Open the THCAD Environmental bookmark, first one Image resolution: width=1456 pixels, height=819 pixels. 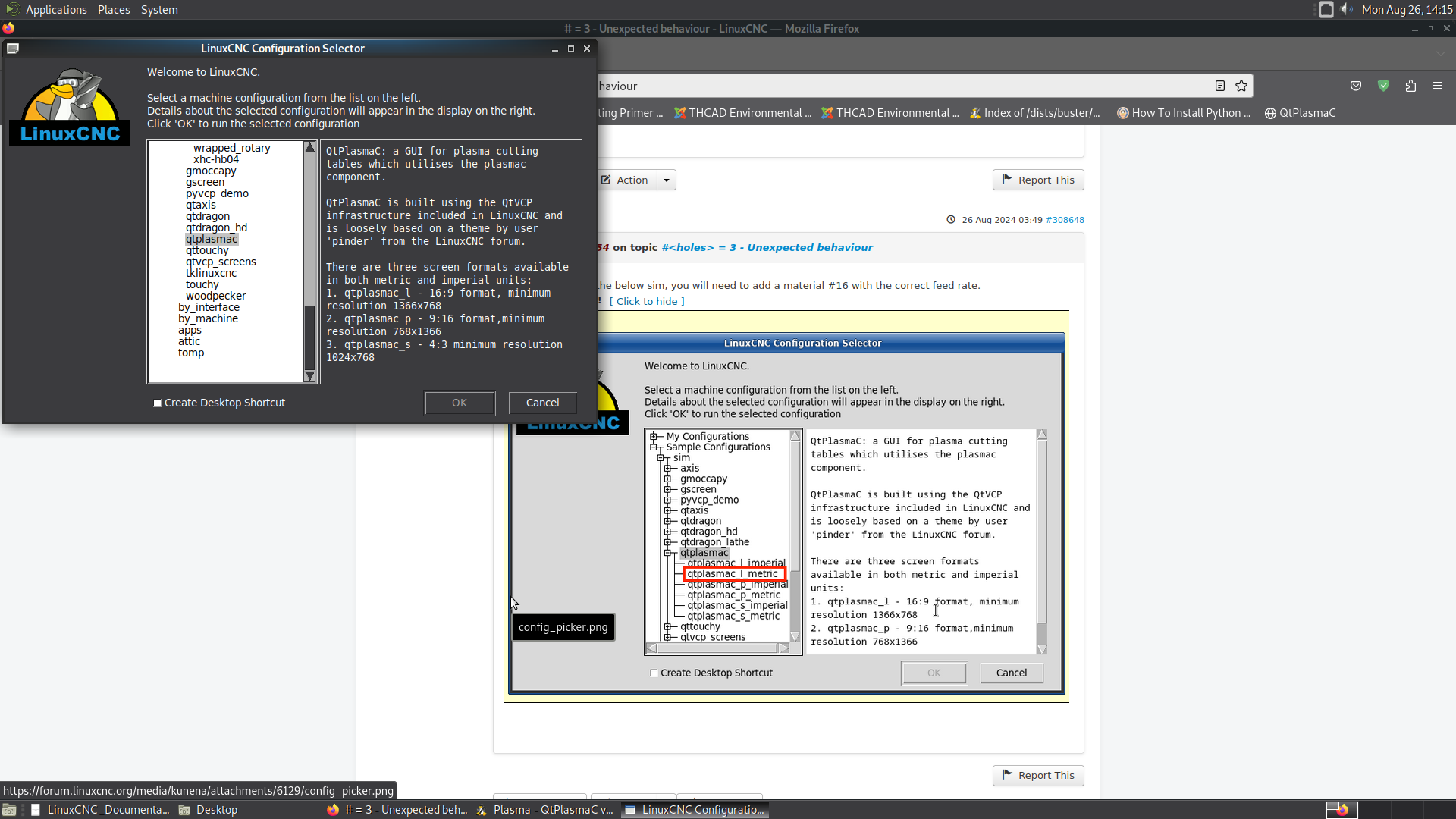coord(742,113)
